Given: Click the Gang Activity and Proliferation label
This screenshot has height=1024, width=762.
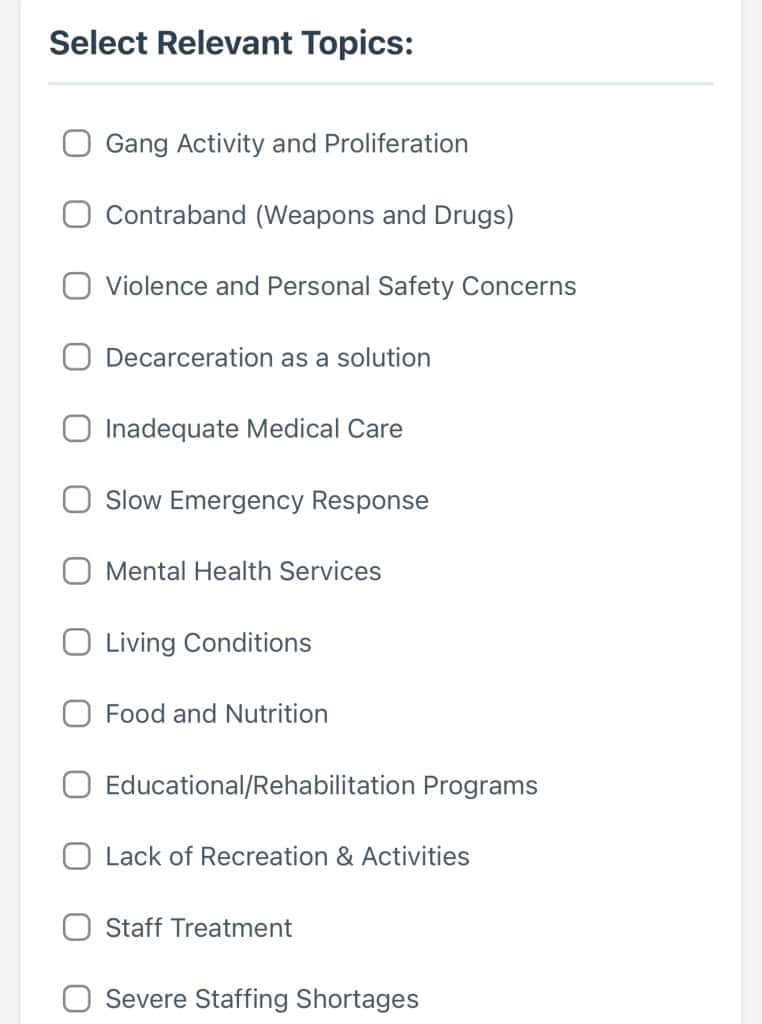Looking at the screenshot, I should pos(287,144).
